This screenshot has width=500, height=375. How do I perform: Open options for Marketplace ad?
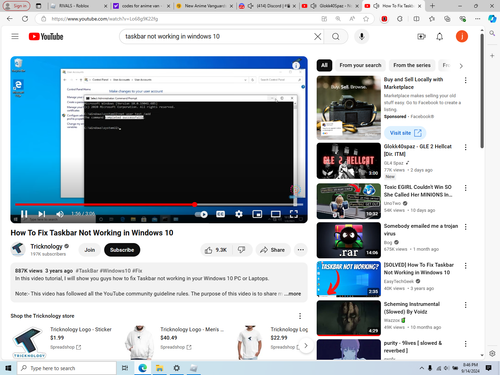(466, 80)
